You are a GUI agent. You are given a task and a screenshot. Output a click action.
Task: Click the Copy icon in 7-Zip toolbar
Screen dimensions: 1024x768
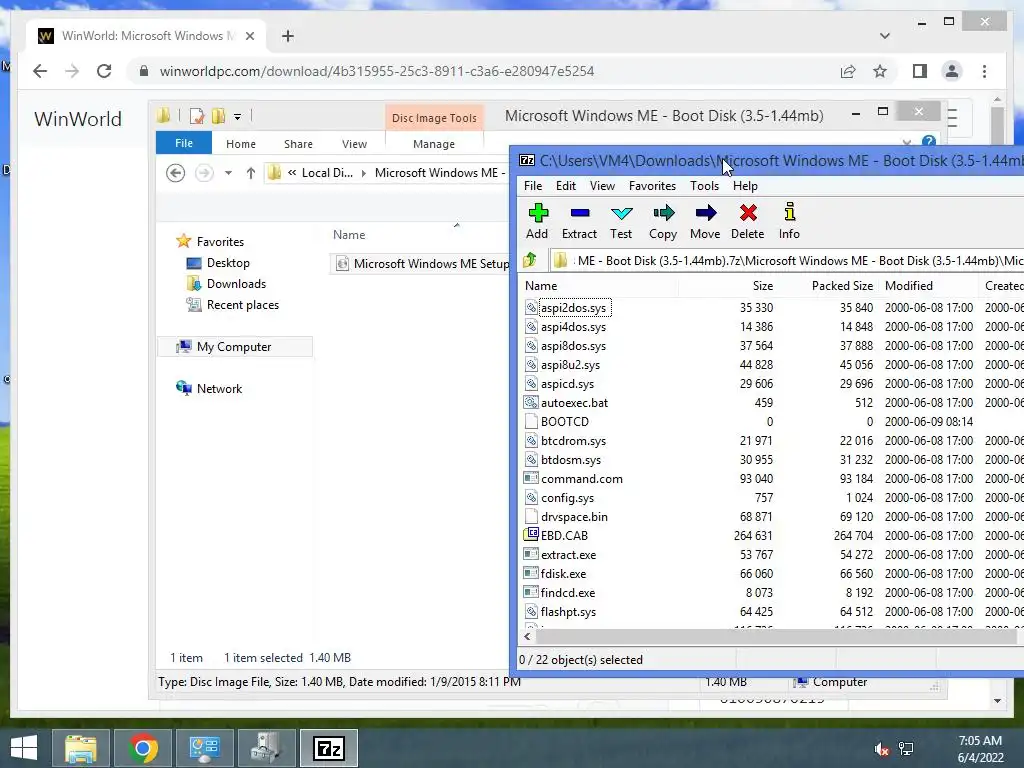tap(663, 221)
